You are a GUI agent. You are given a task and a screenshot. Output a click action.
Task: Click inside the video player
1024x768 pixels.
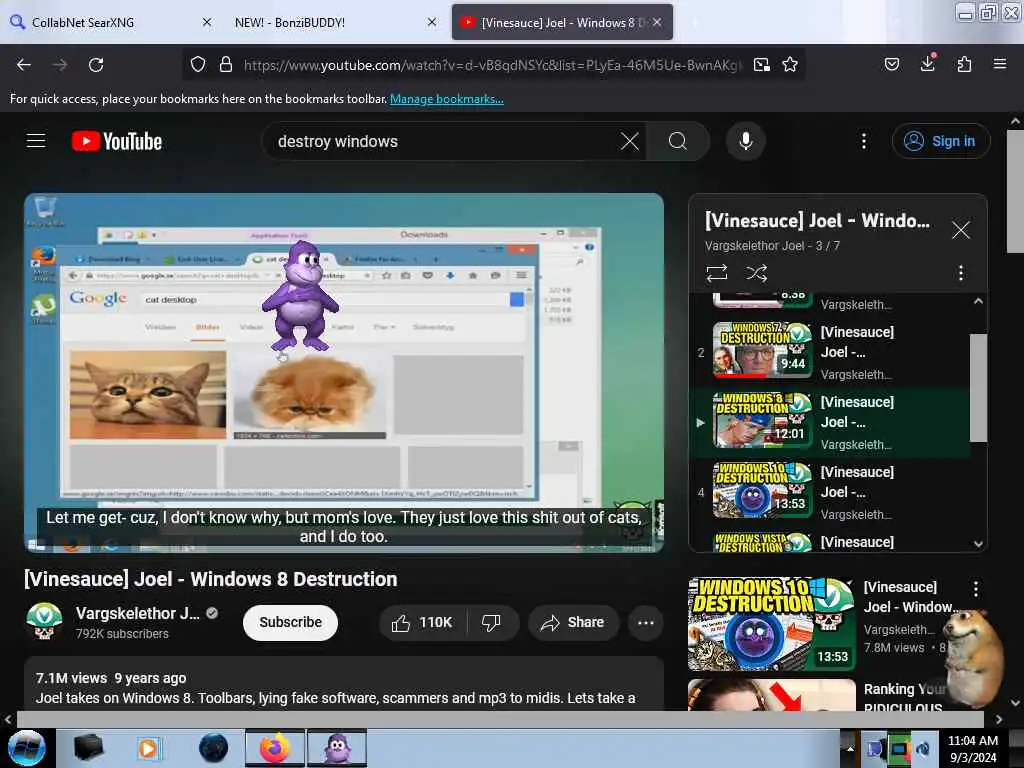click(344, 372)
